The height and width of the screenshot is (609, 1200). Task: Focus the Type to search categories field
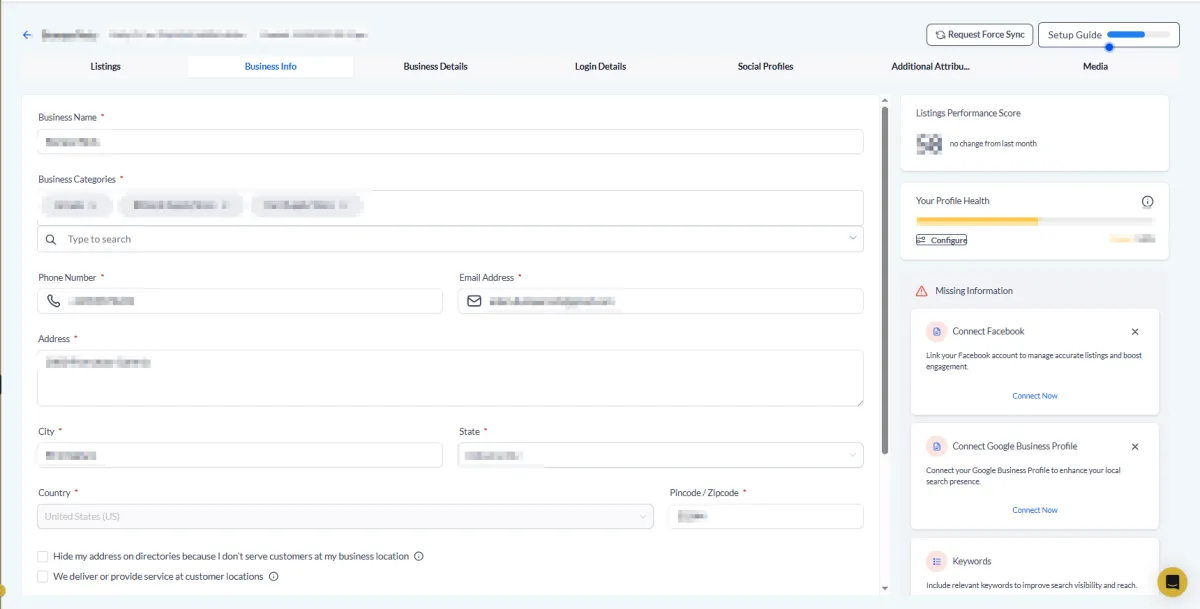(450, 239)
